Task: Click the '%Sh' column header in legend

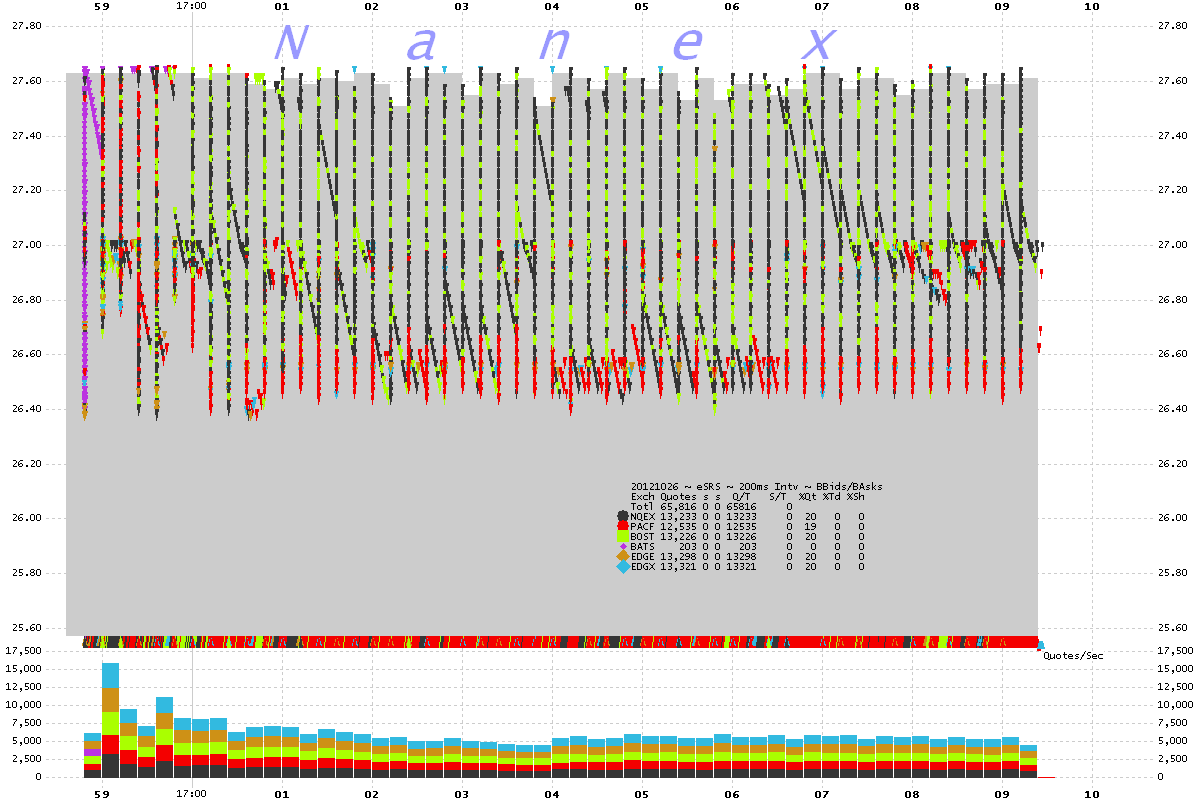Action: [x=855, y=496]
